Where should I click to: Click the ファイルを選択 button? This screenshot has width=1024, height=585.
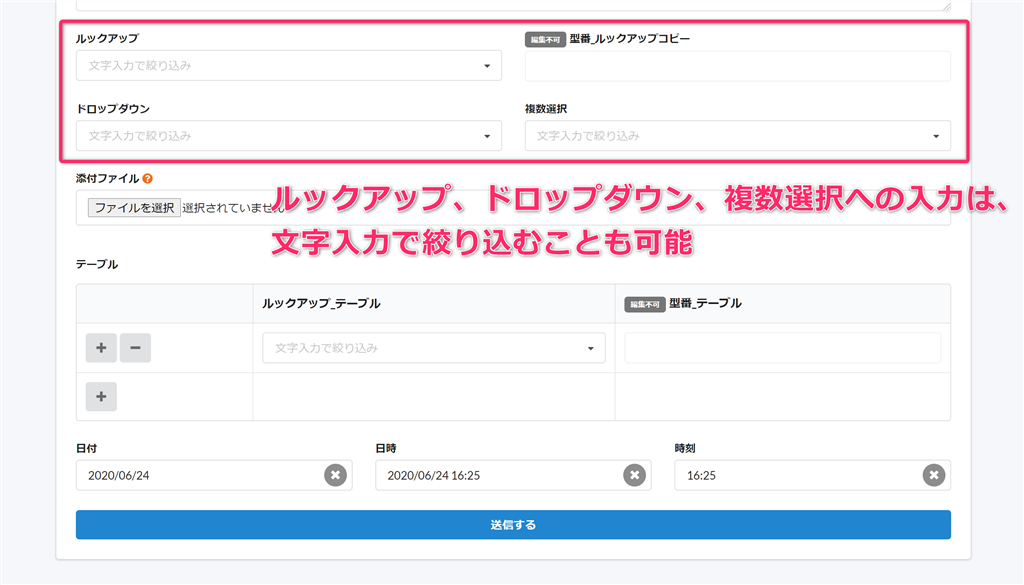pyautogui.click(x=134, y=208)
